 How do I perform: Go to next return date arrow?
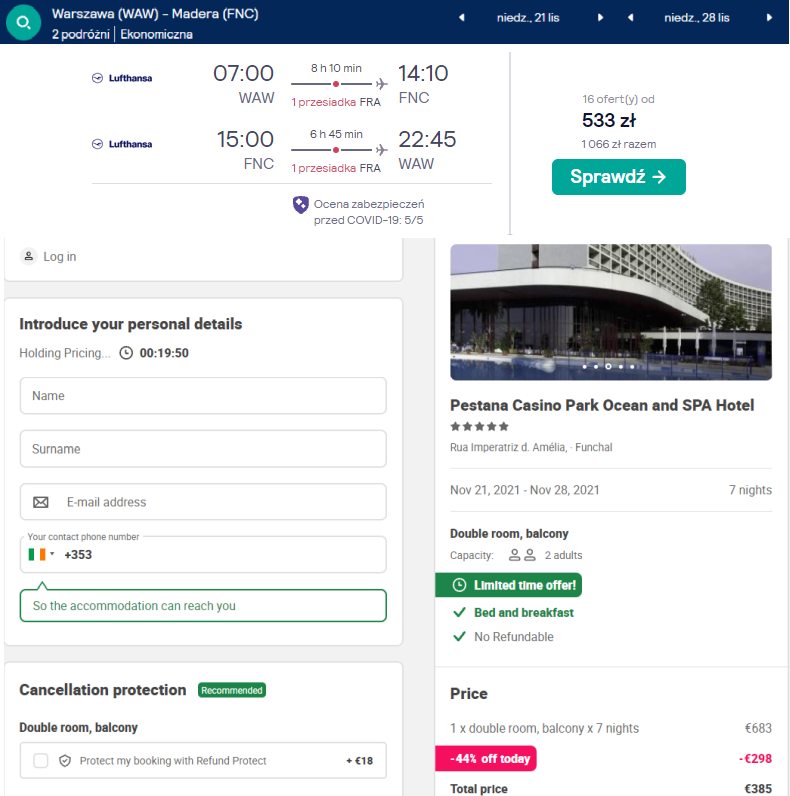click(x=769, y=18)
